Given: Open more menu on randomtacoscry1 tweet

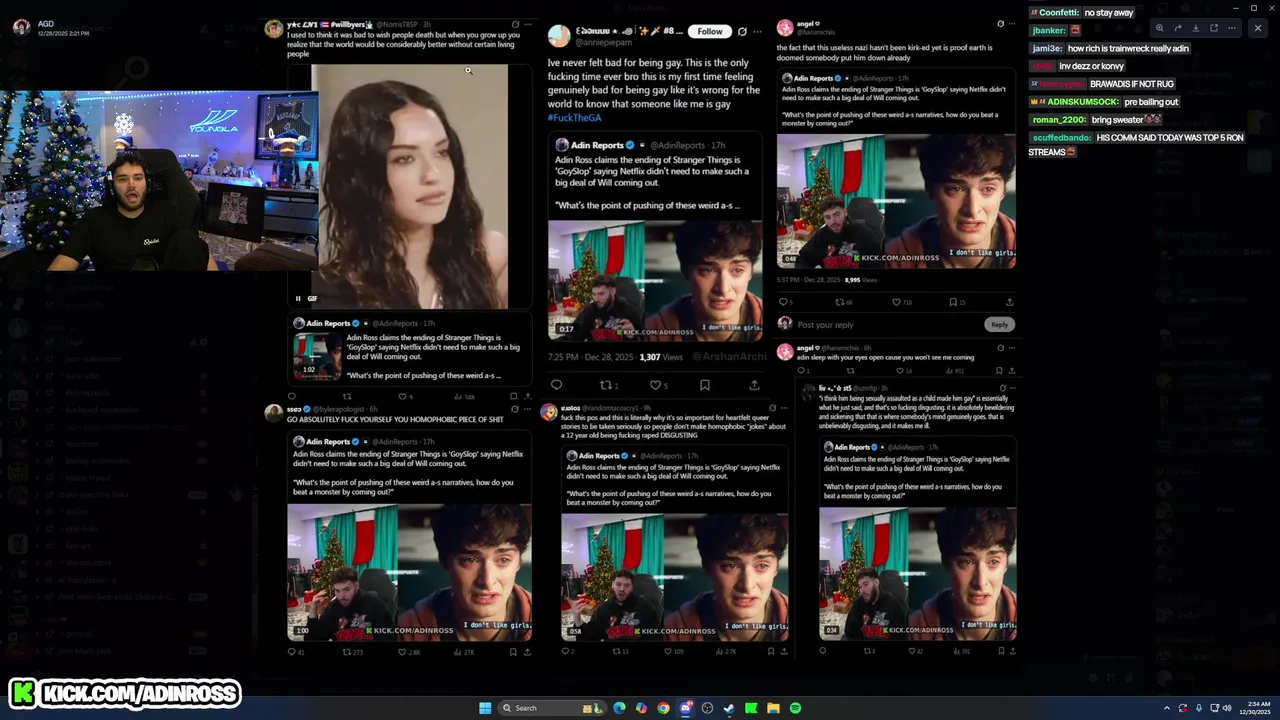Looking at the screenshot, I should 784,408.
